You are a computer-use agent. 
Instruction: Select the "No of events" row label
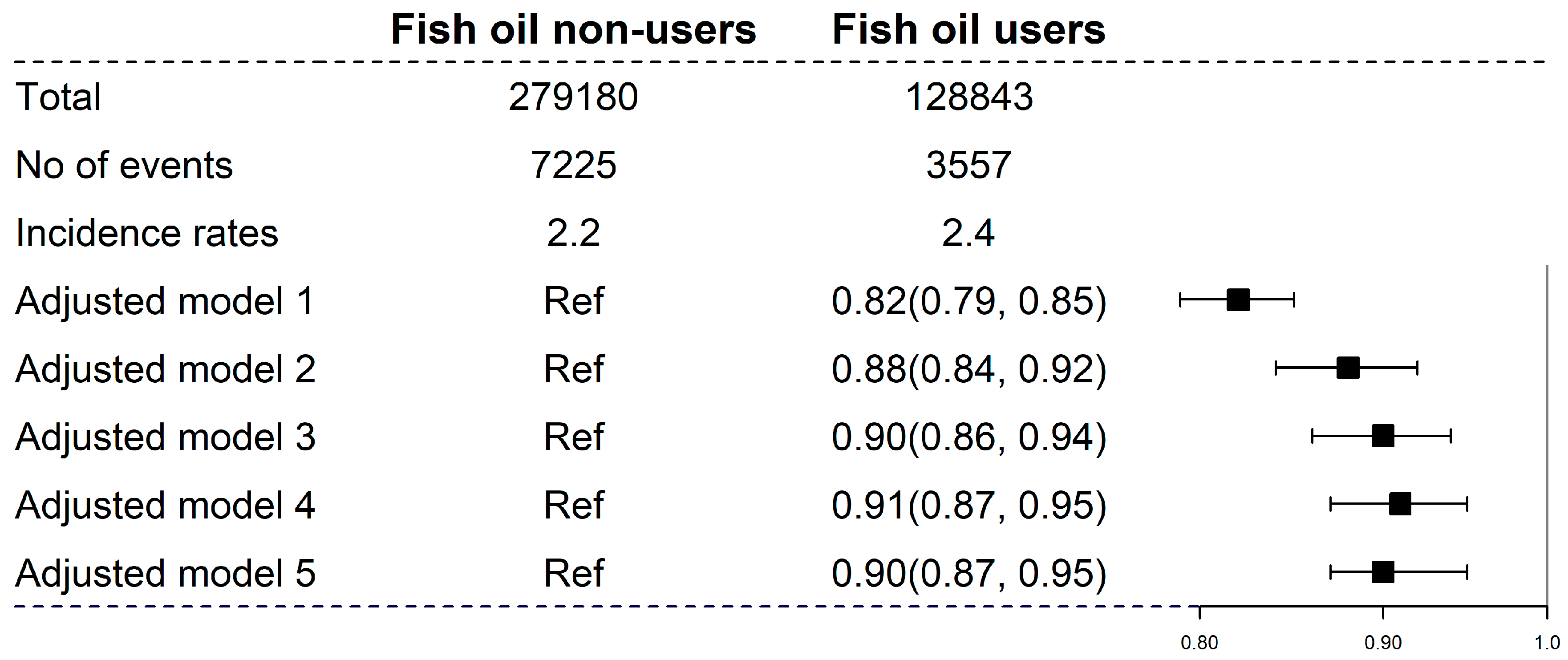pos(124,165)
